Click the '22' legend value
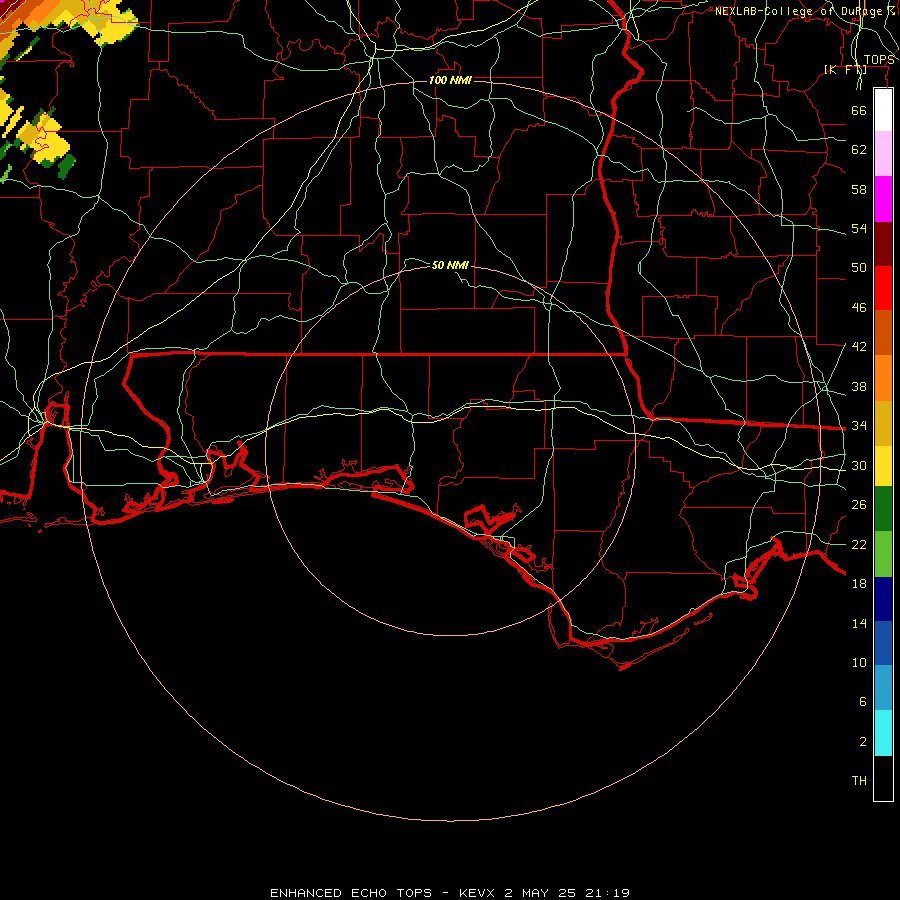The height and width of the screenshot is (900, 900). point(859,544)
